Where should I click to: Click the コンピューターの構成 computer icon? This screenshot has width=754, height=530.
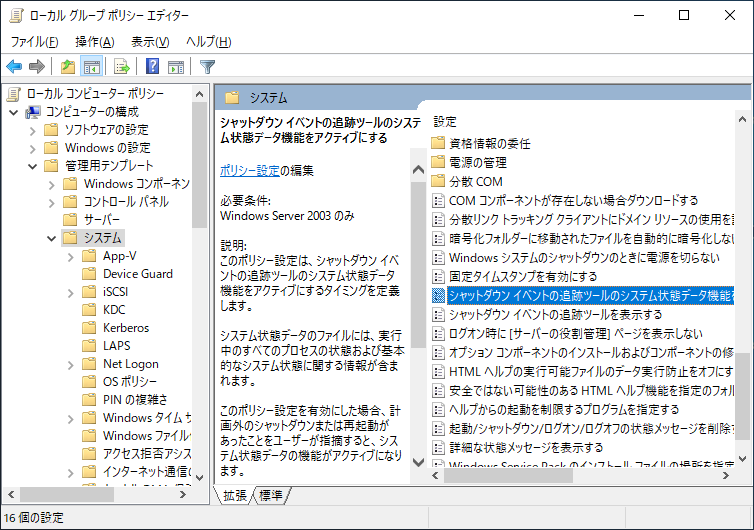click(33, 112)
